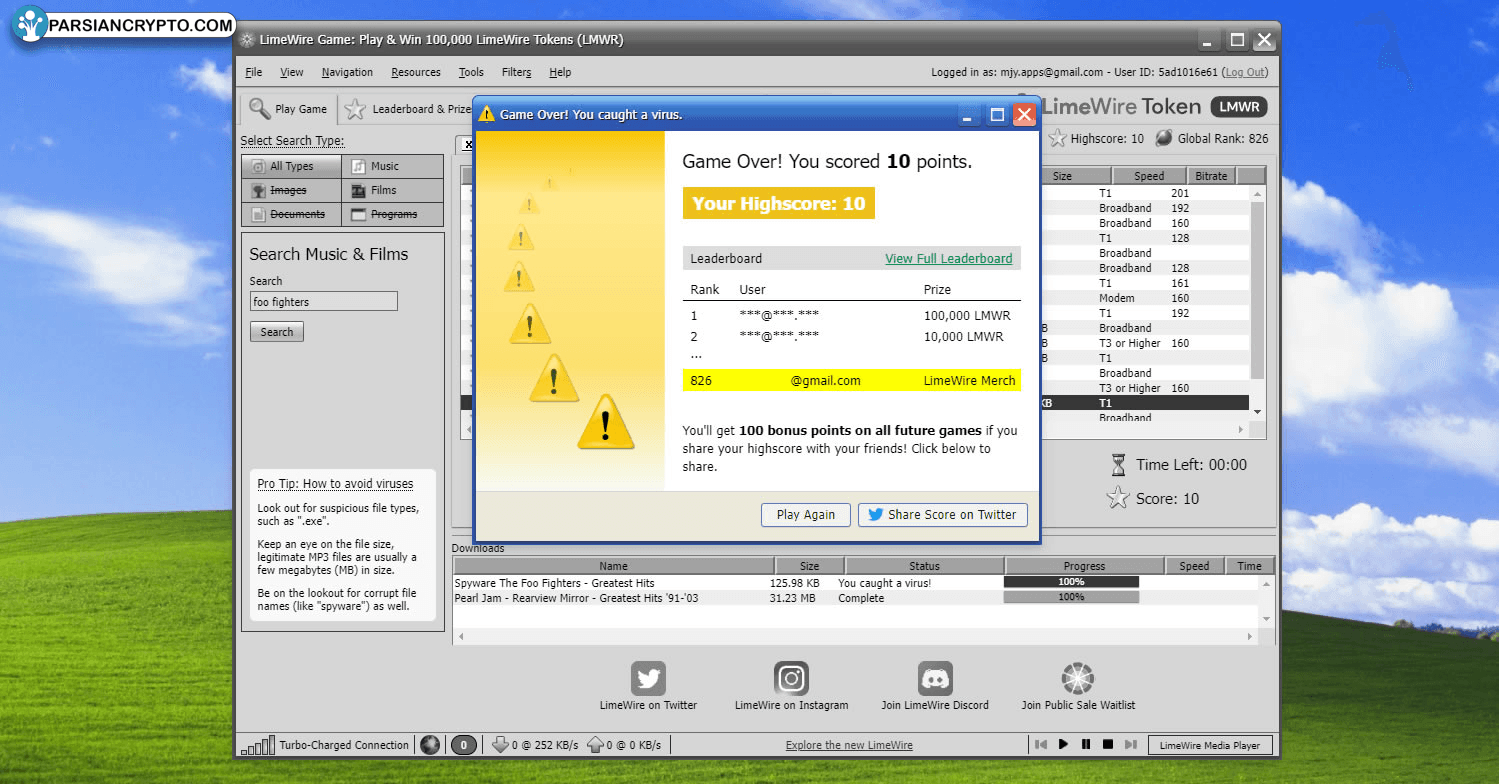1499x784 pixels.
Task: Select the Documents search type
Action: pyautogui.click(x=291, y=215)
